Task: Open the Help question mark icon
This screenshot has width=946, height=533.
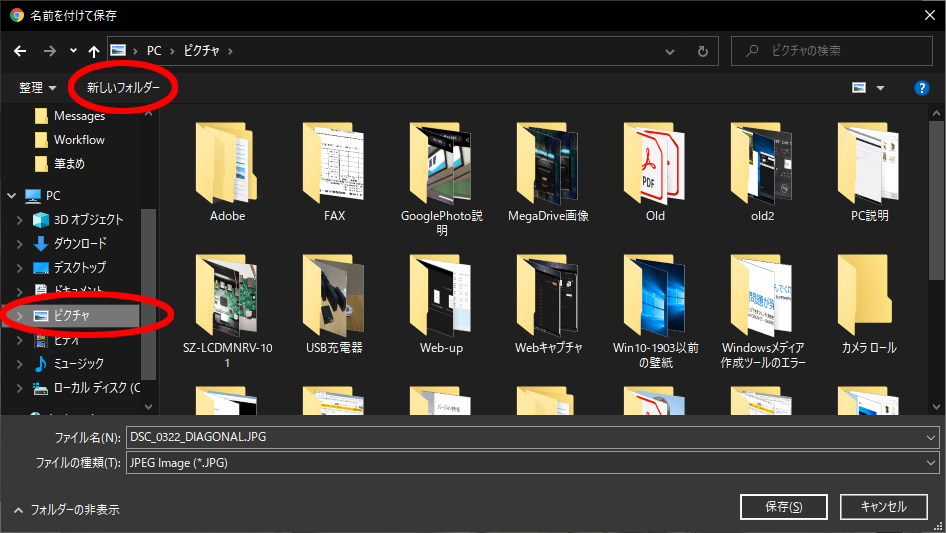Action: [922, 88]
